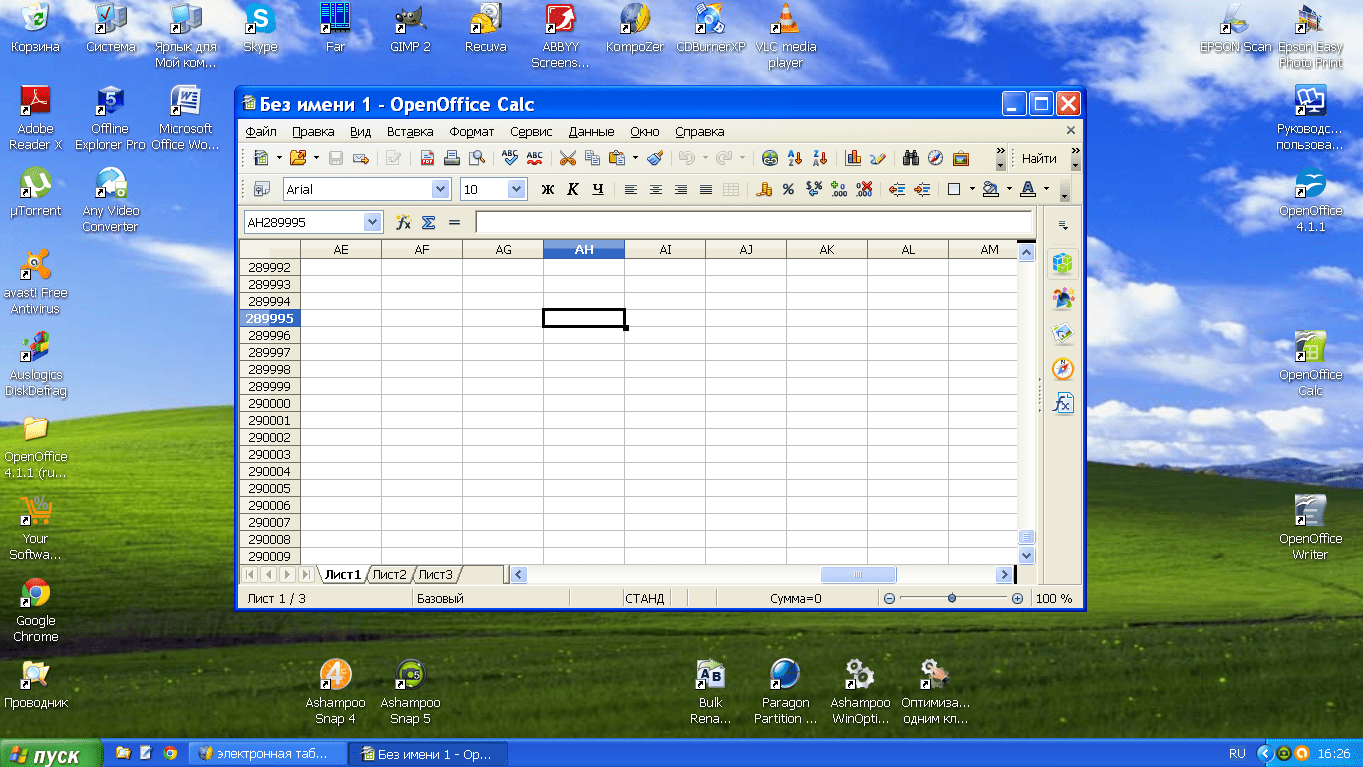The image size is (1363, 767).
Task: Open Find & Replace binoculars icon
Action: coord(911,158)
